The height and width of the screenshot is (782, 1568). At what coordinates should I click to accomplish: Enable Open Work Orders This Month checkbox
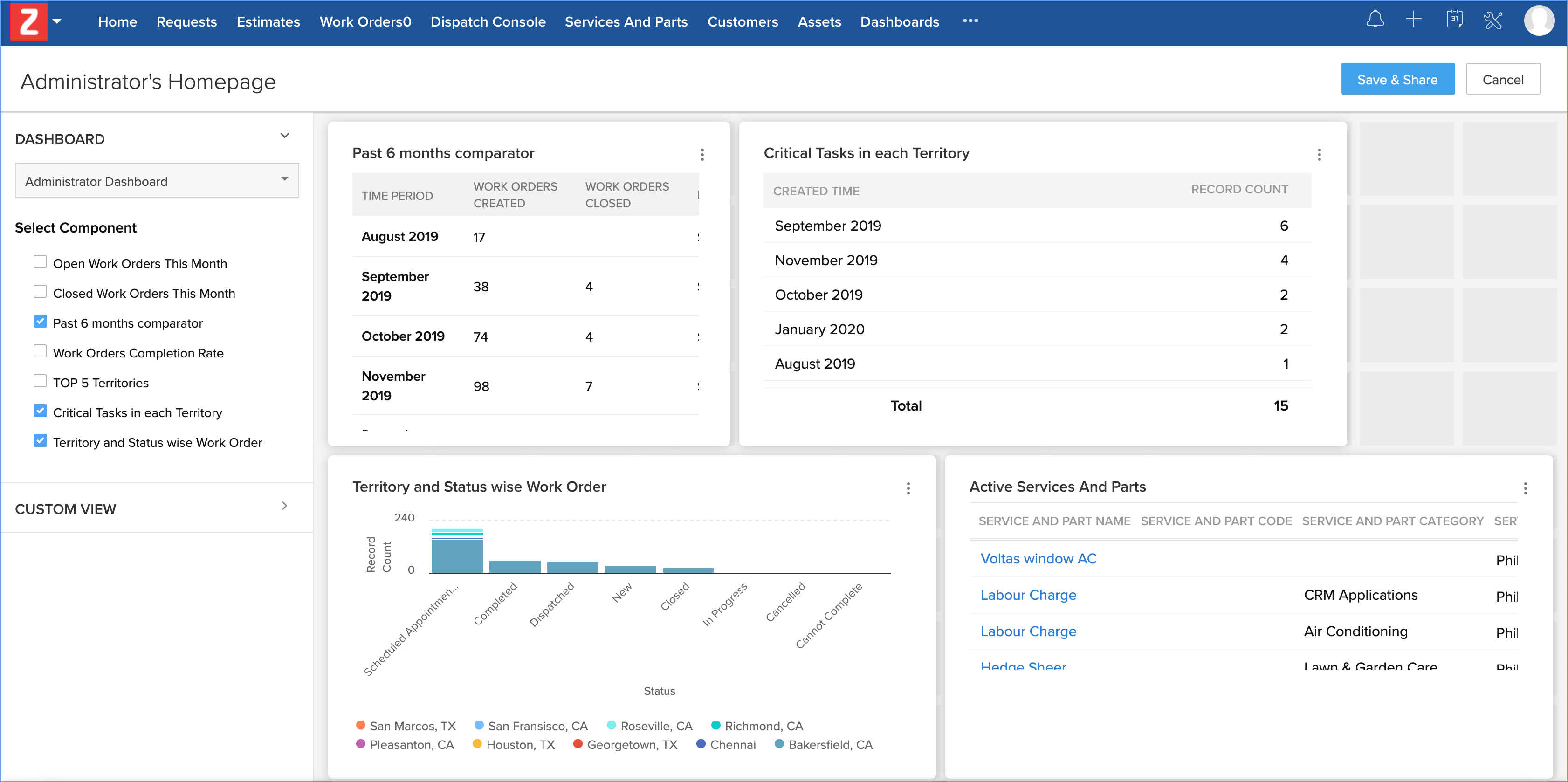click(x=40, y=262)
